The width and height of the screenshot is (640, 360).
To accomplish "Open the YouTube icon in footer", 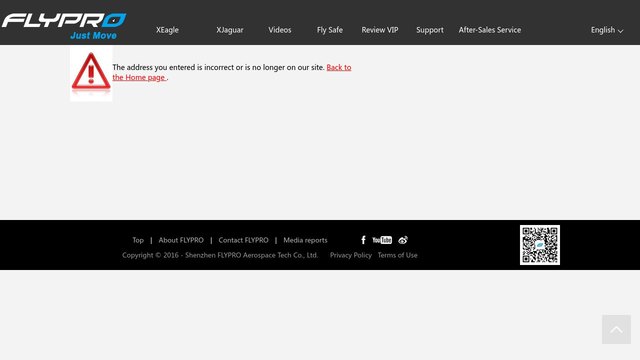I will (x=382, y=240).
